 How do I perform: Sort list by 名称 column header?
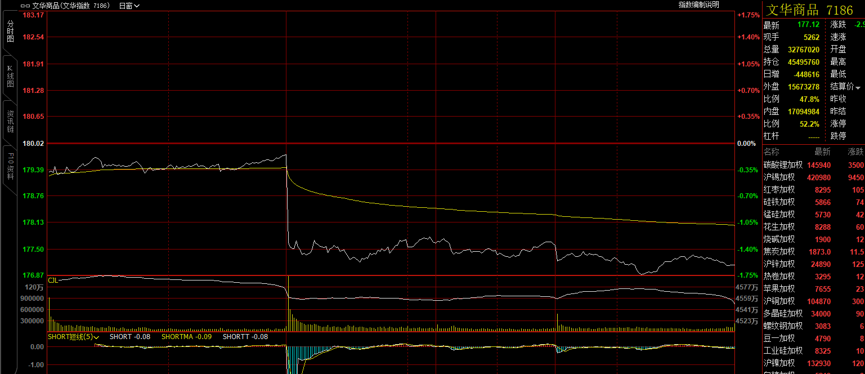click(x=771, y=152)
